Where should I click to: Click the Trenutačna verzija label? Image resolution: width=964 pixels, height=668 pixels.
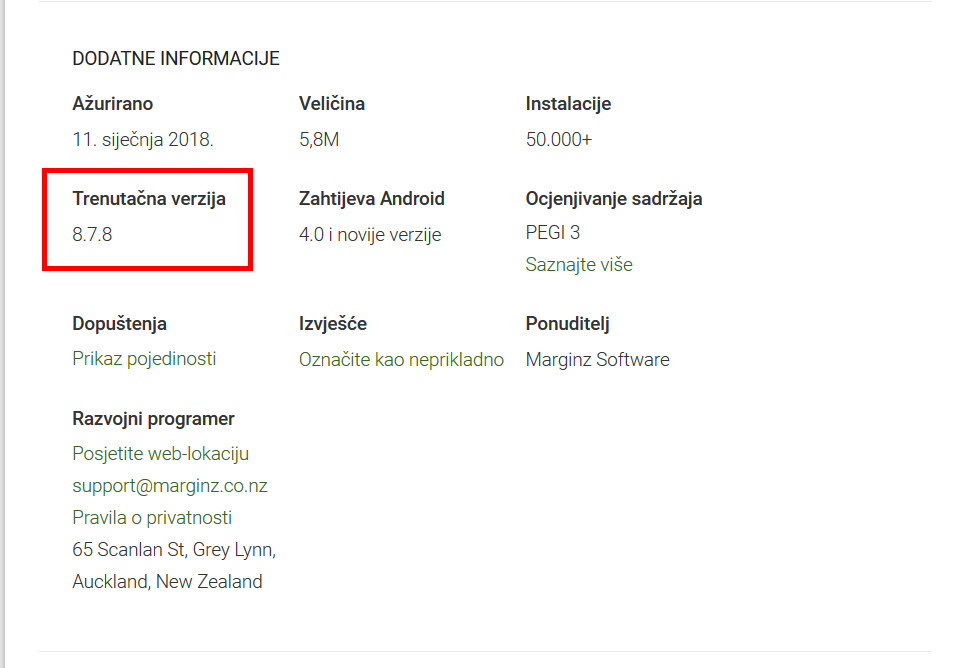tap(149, 198)
